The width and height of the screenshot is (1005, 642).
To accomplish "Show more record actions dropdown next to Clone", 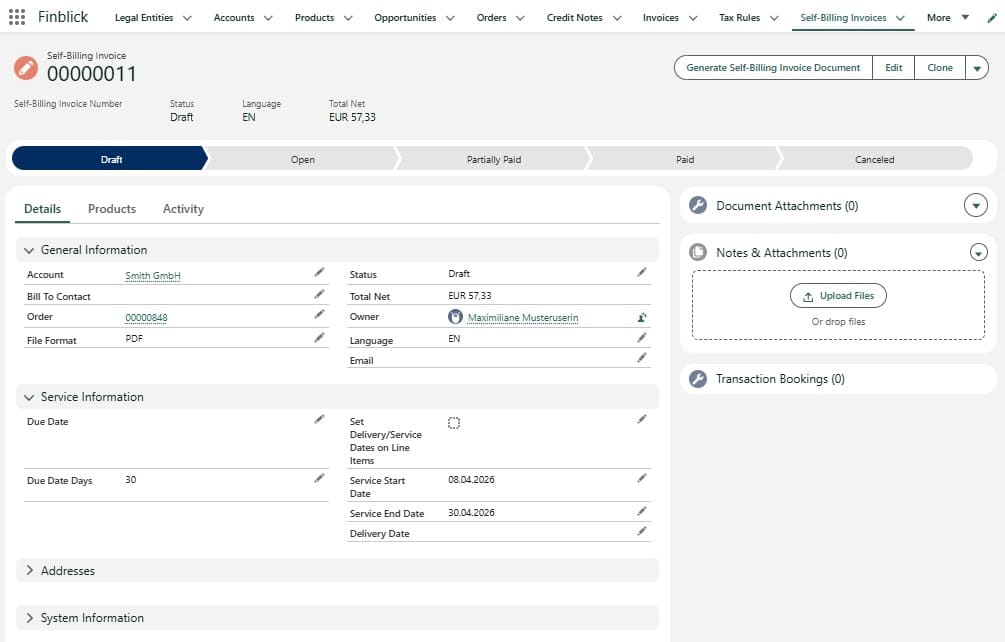I will click(x=977, y=68).
